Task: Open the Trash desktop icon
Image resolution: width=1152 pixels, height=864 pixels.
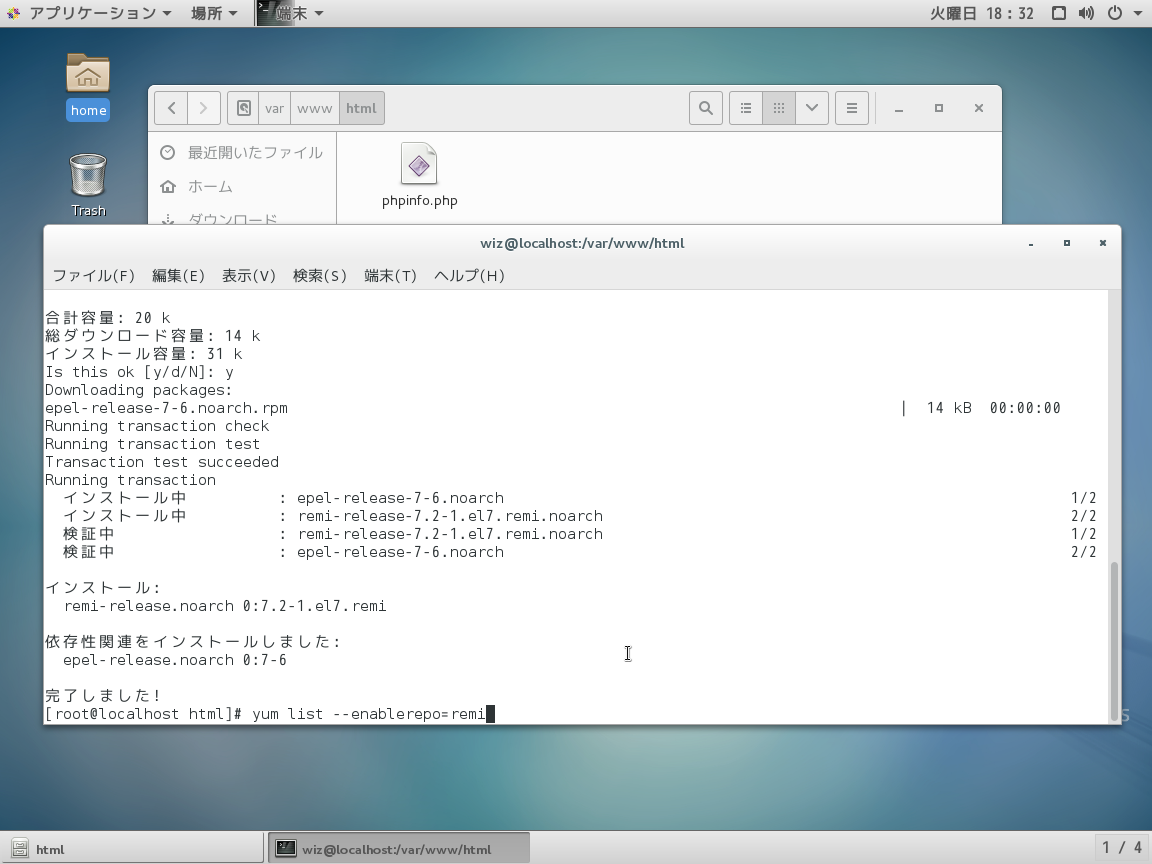Action: (88, 185)
